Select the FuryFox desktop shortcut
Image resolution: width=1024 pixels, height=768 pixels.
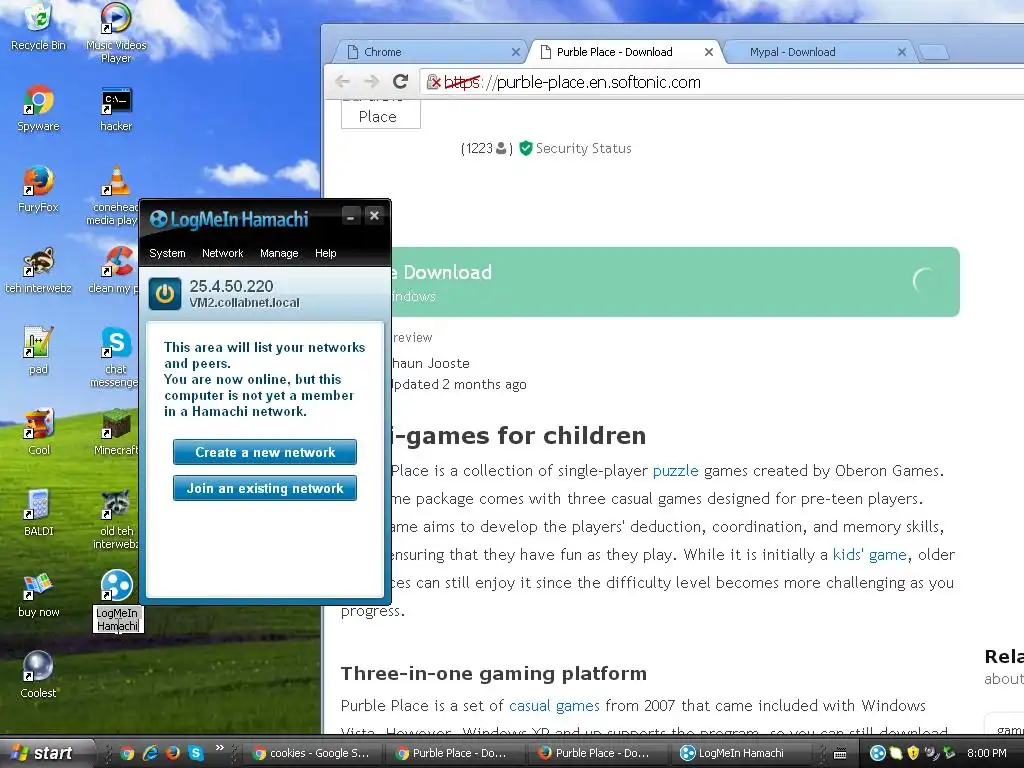pos(39,189)
